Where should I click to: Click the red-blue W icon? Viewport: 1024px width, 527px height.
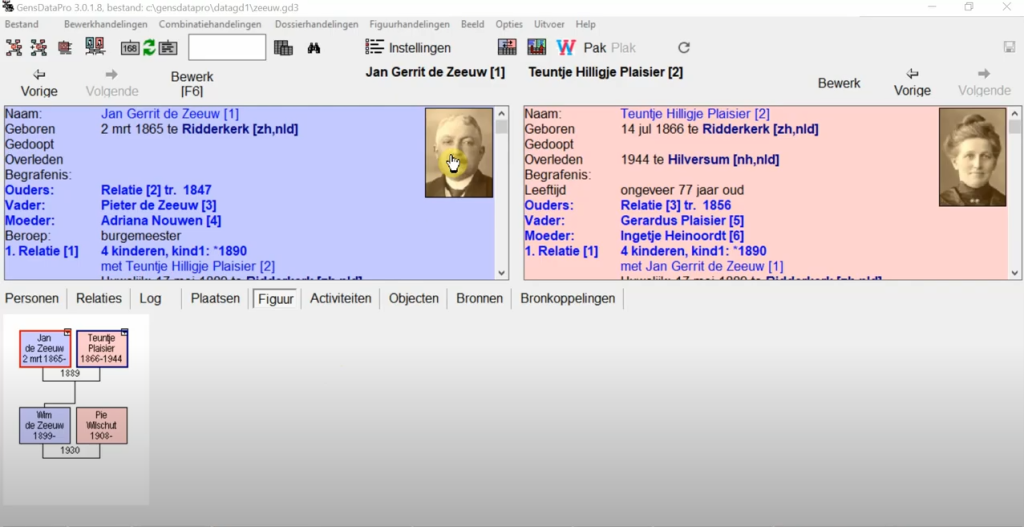(x=566, y=48)
